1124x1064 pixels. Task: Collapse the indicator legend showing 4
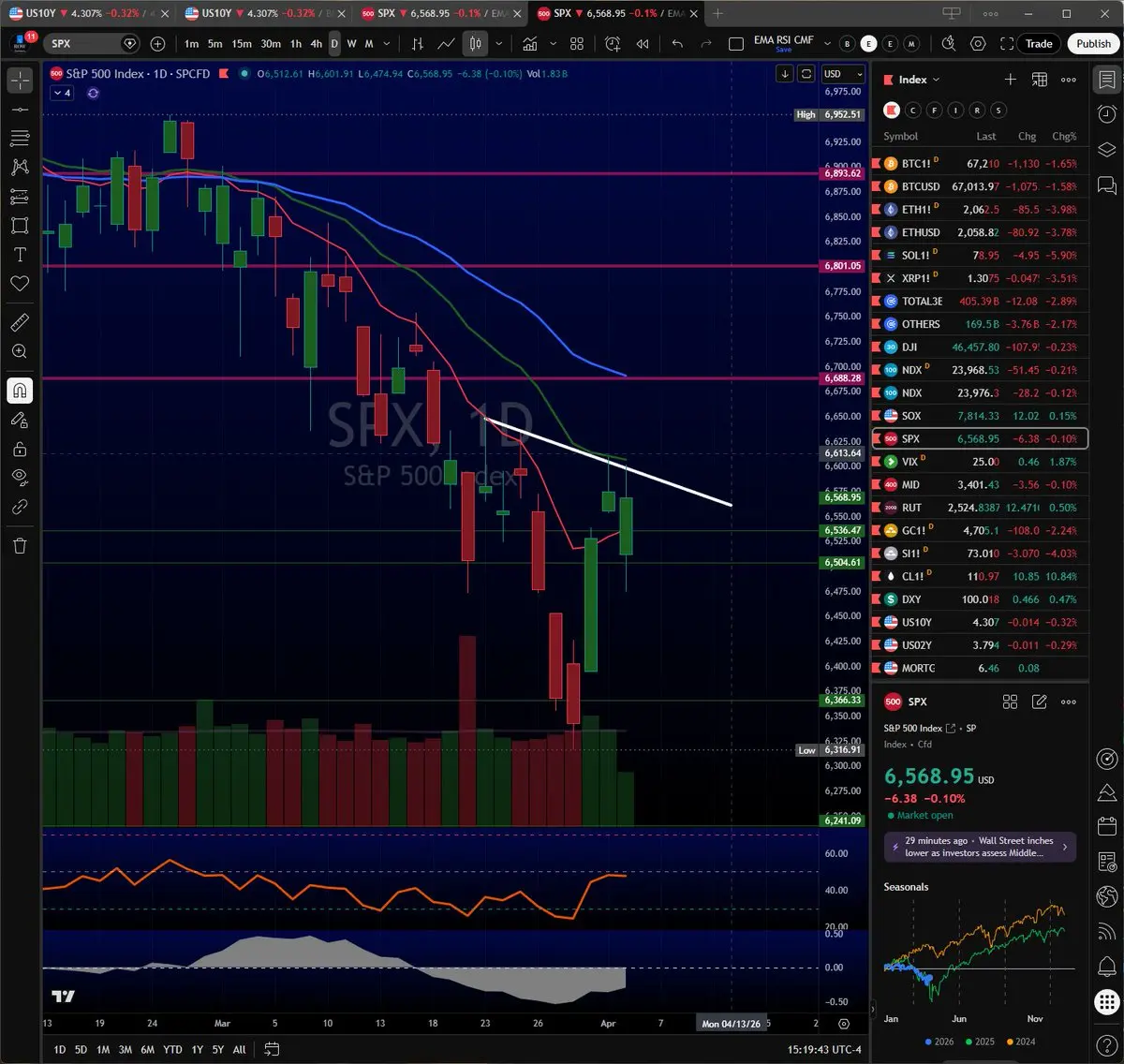pyautogui.click(x=62, y=93)
